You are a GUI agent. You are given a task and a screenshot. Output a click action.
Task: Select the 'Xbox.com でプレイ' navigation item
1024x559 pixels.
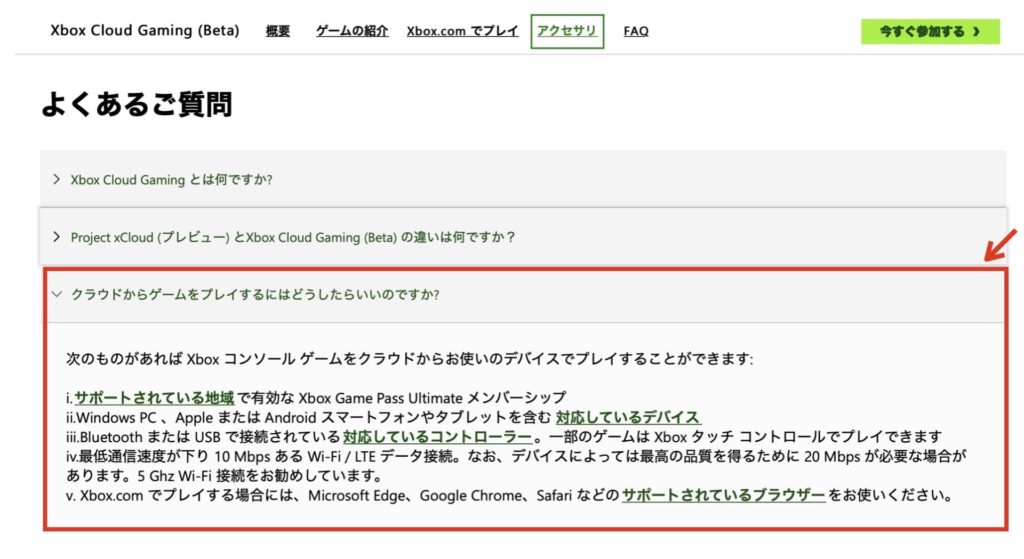coord(462,31)
